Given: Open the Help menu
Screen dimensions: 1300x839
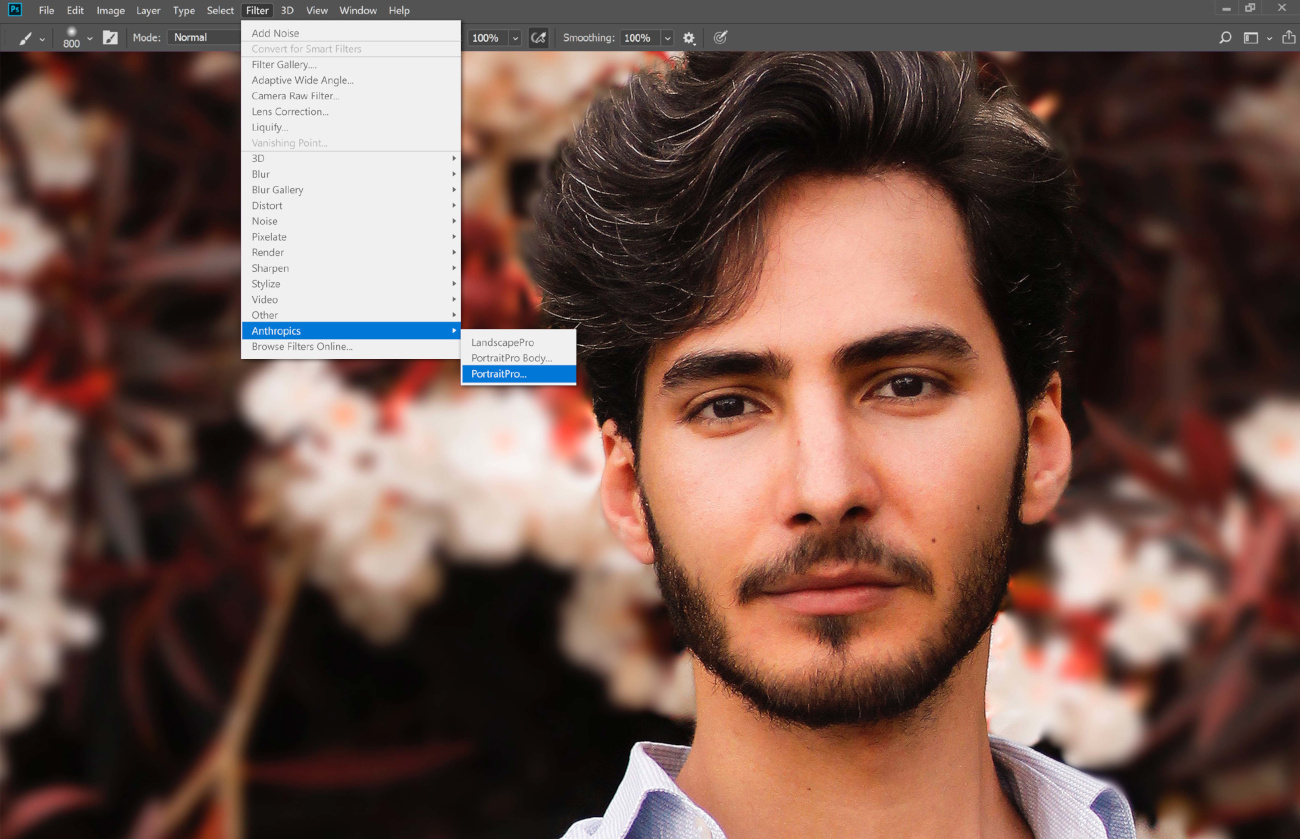Looking at the screenshot, I should coord(399,10).
